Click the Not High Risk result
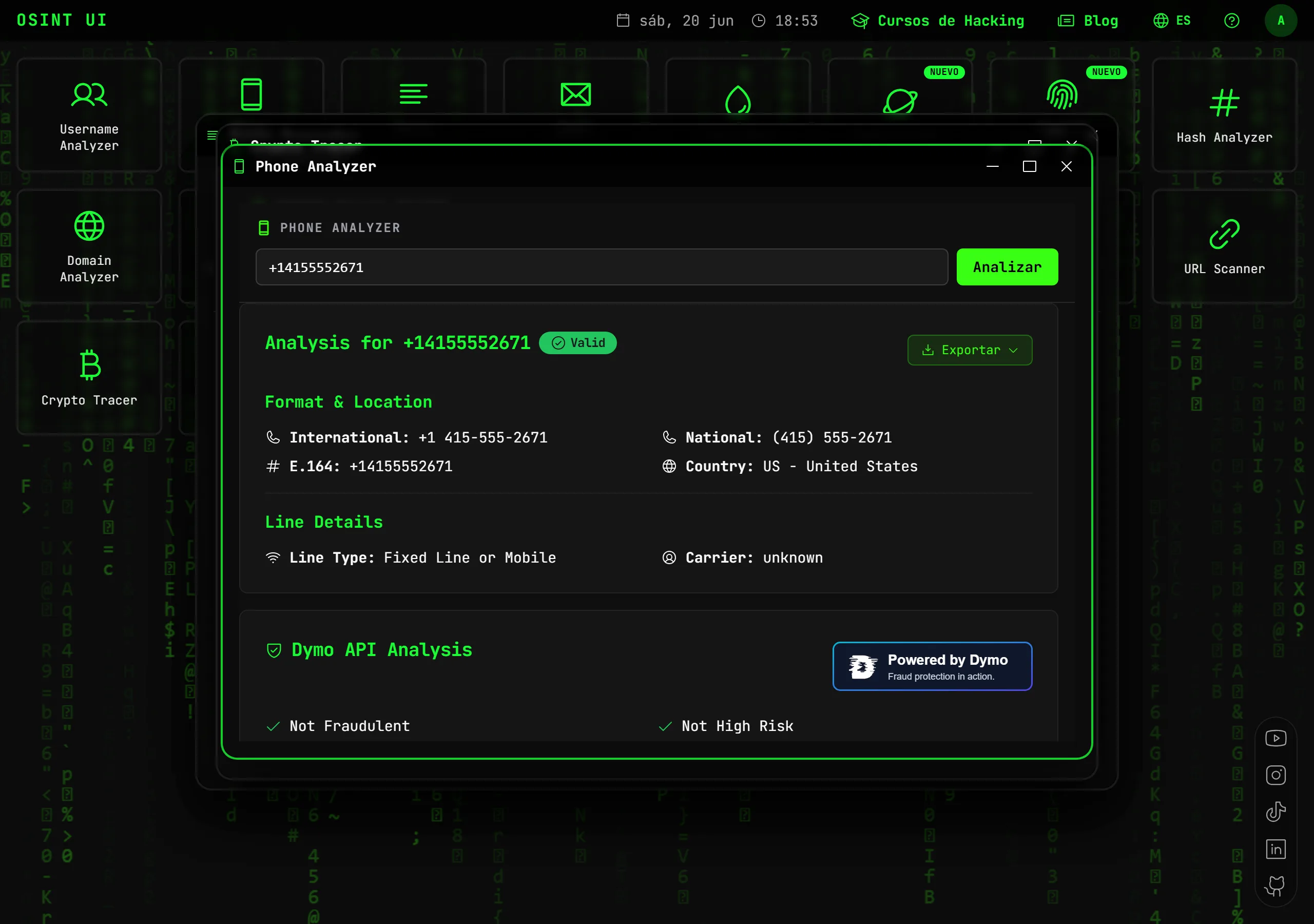This screenshot has width=1314, height=924. [x=726, y=726]
